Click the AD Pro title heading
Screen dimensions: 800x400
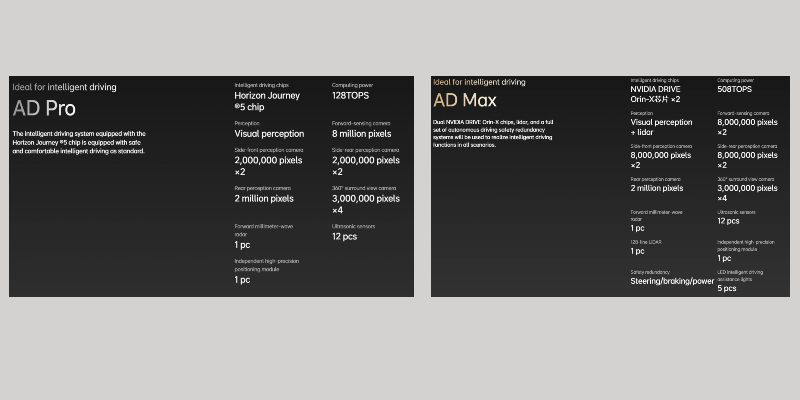tap(44, 108)
